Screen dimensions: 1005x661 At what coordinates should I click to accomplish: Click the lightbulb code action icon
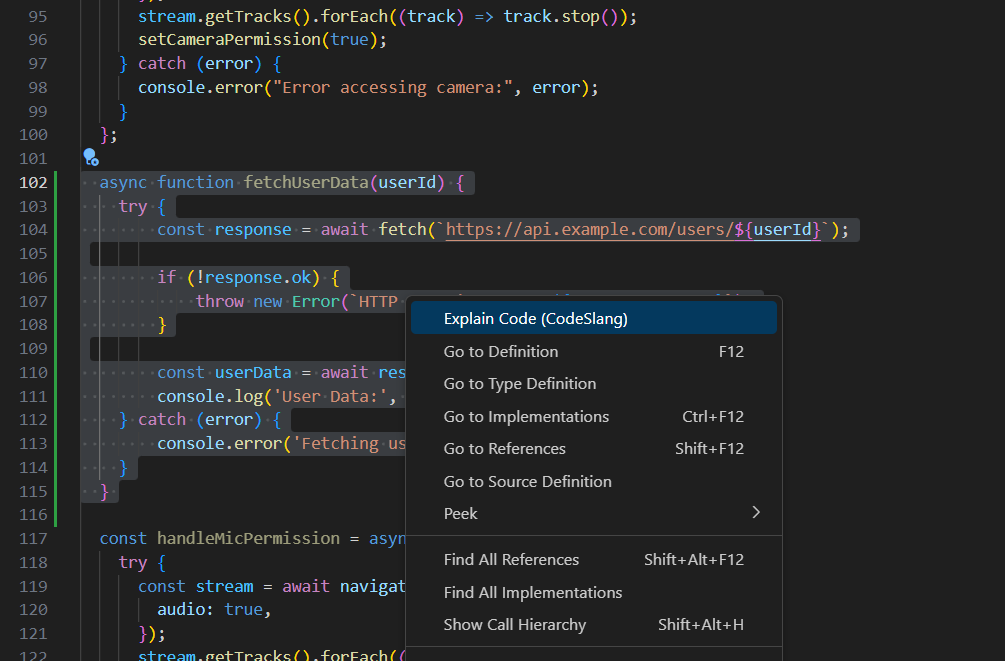tap(91, 157)
